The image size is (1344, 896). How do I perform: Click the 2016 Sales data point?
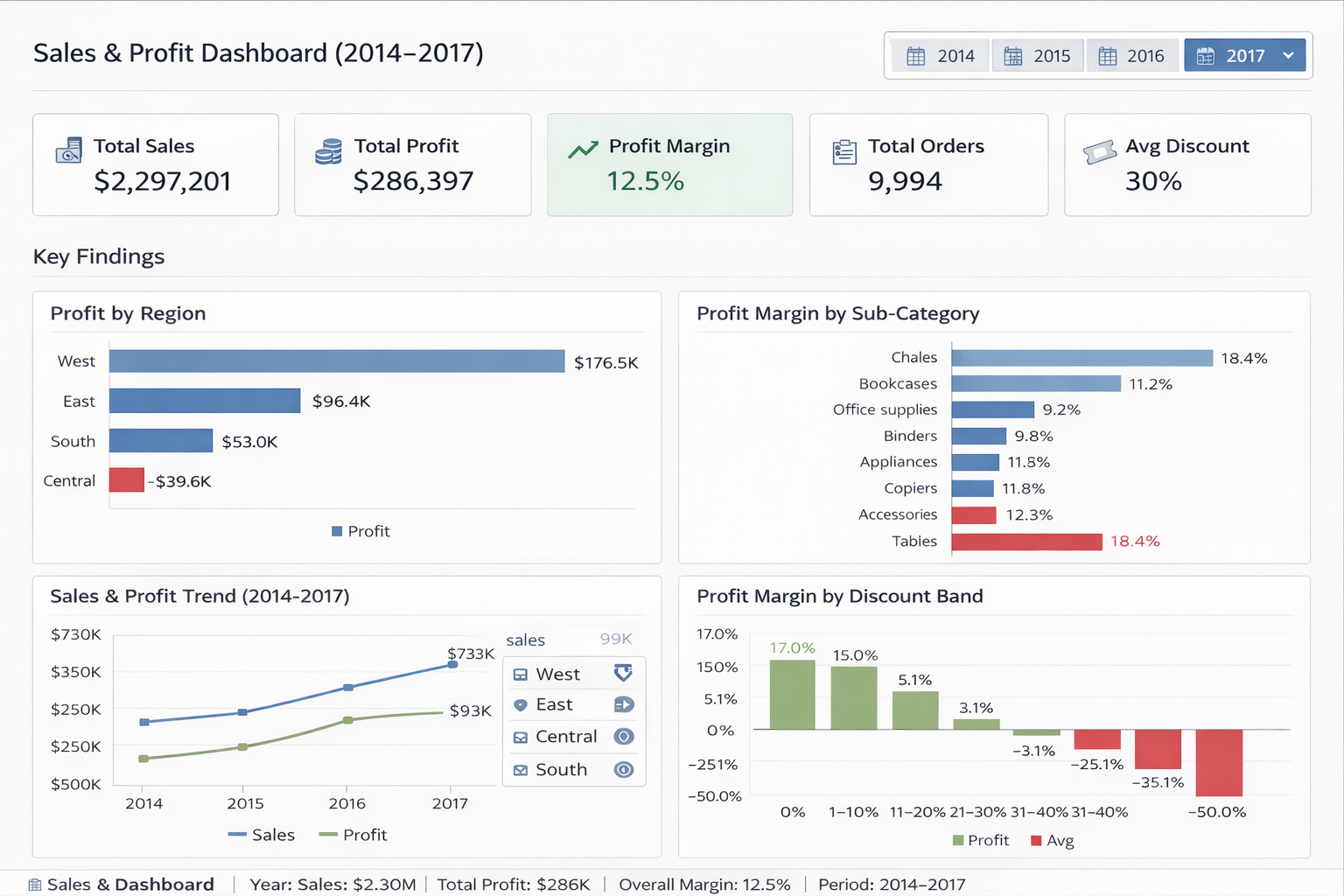click(x=348, y=688)
